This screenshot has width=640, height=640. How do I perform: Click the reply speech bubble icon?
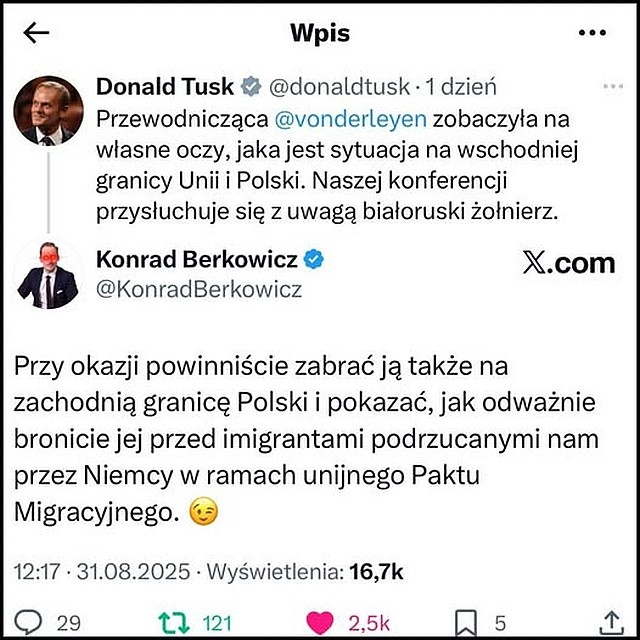click(28, 622)
